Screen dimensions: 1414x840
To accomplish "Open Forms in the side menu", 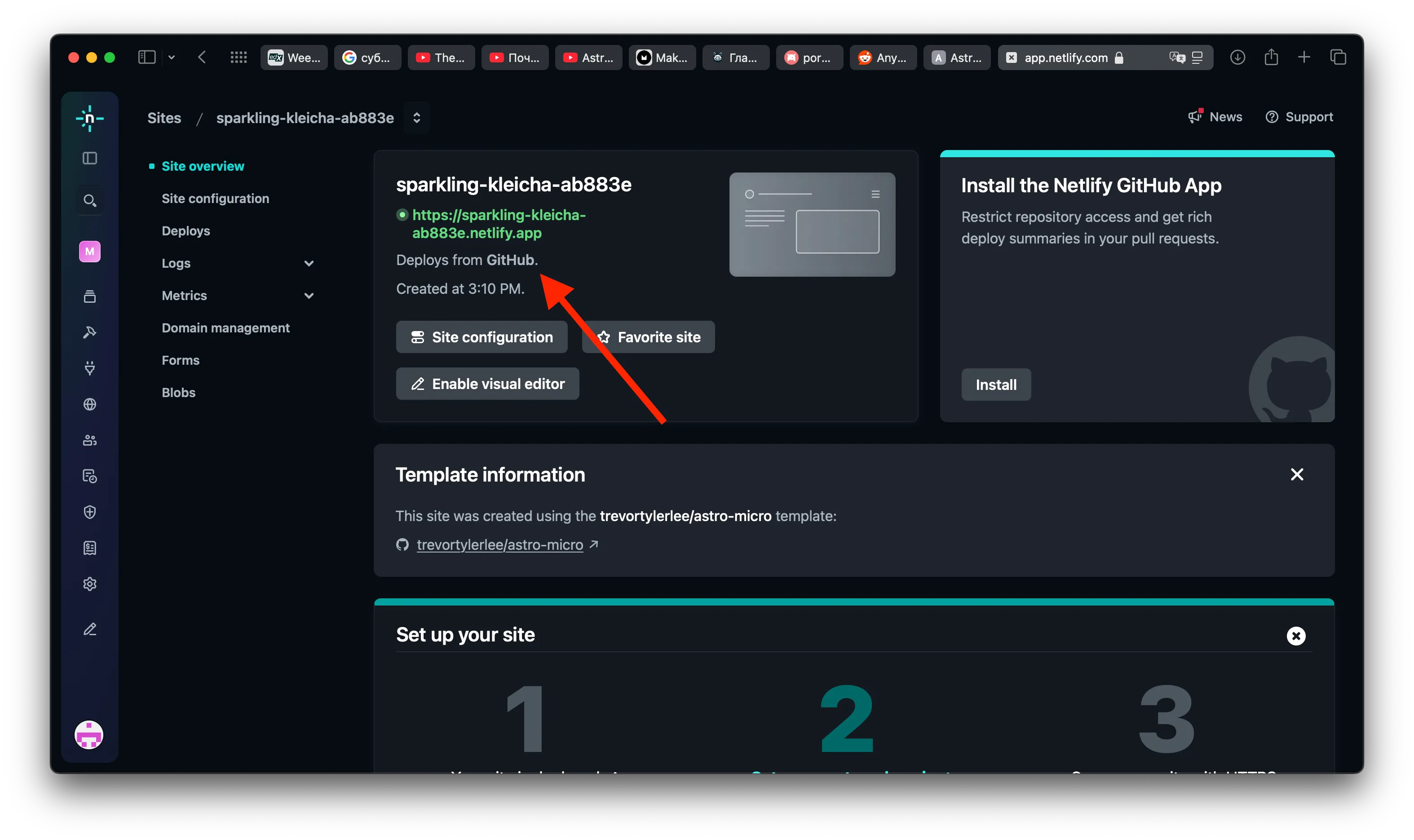I will [x=181, y=360].
